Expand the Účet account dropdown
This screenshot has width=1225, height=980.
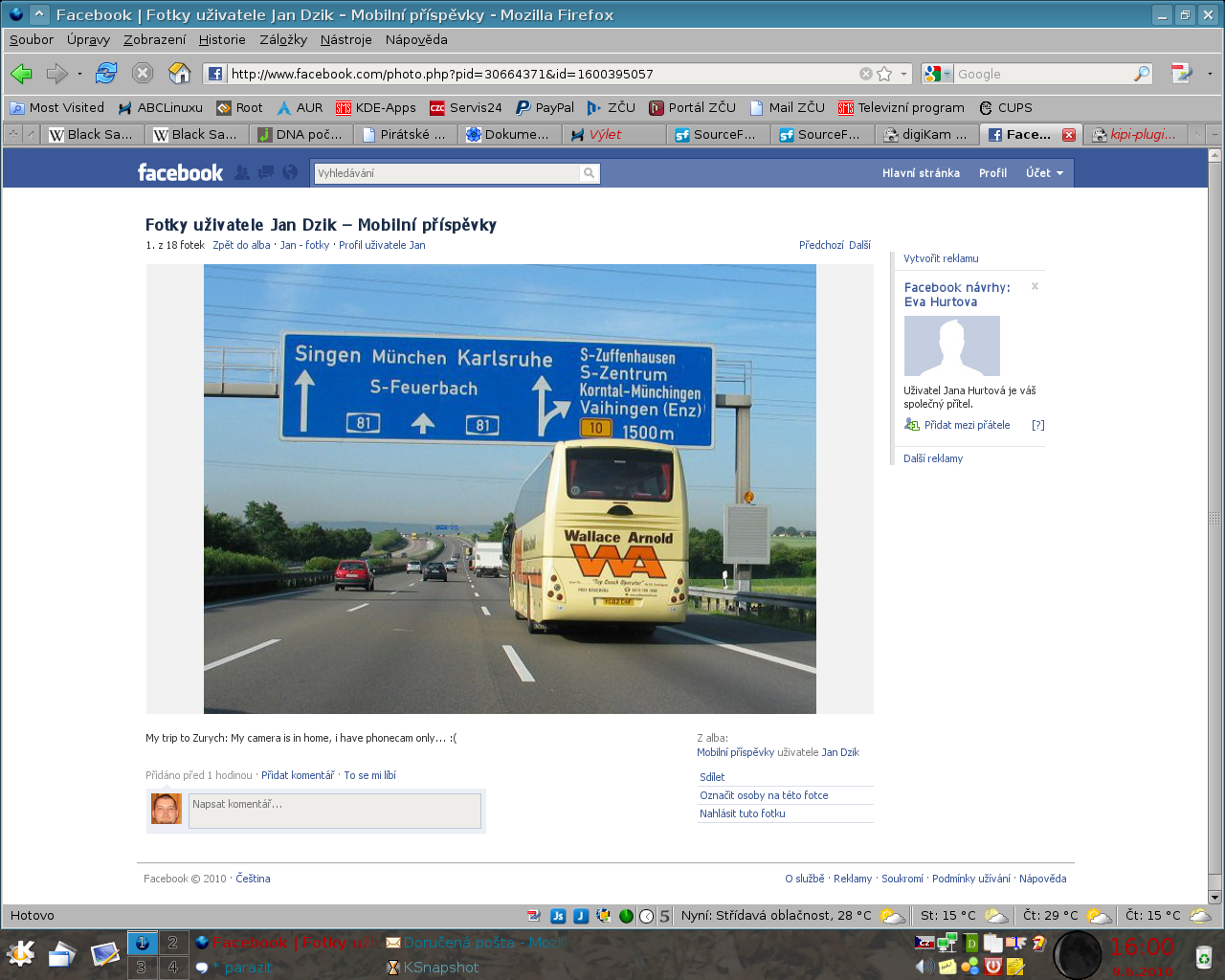pos(1044,173)
